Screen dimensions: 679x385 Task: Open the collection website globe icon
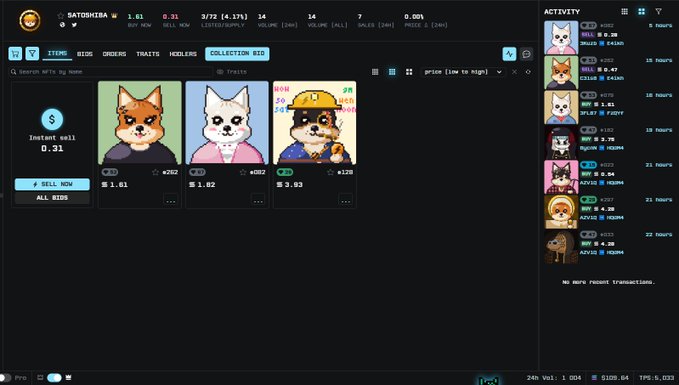click(x=62, y=25)
